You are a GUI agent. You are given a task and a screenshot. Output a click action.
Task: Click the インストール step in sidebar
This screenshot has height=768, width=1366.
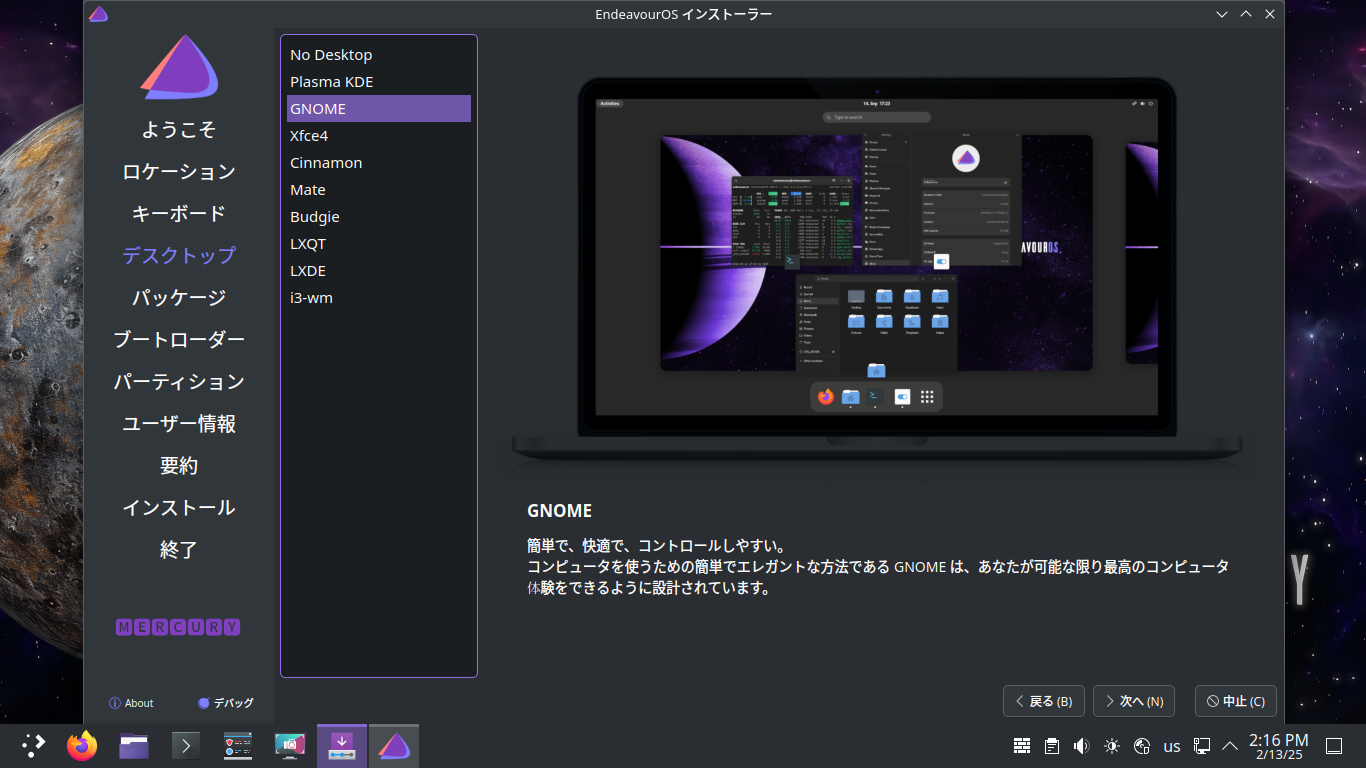[x=179, y=508]
